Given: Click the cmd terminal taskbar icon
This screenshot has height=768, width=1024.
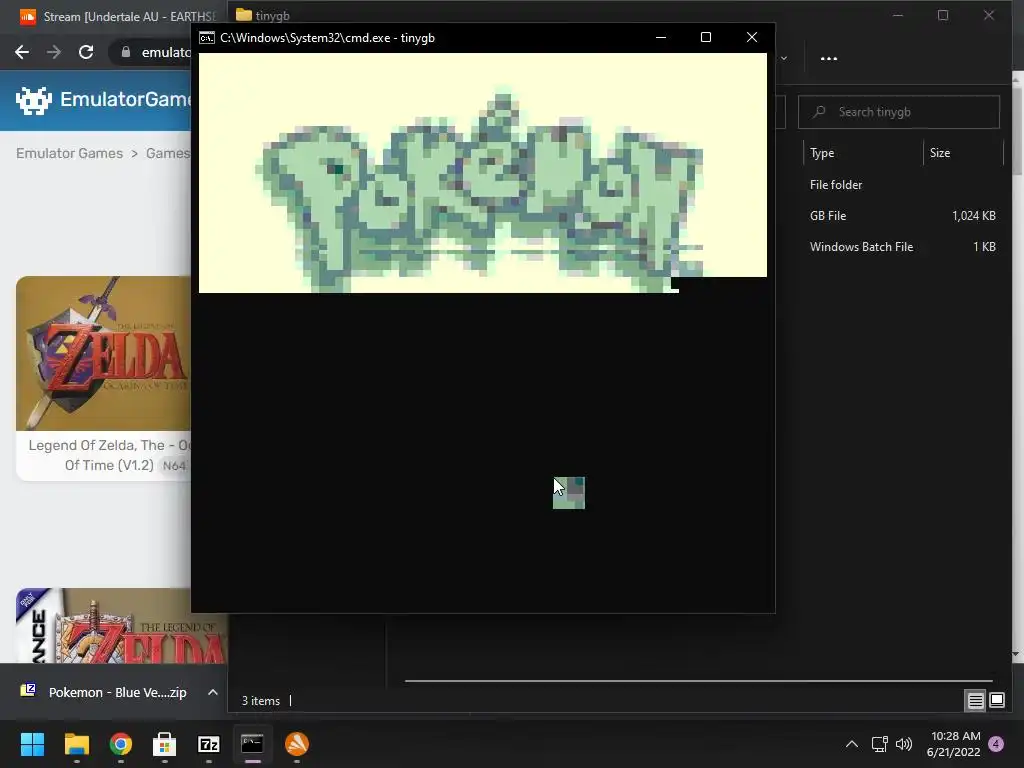Looking at the screenshot, I should pos(252,744).
